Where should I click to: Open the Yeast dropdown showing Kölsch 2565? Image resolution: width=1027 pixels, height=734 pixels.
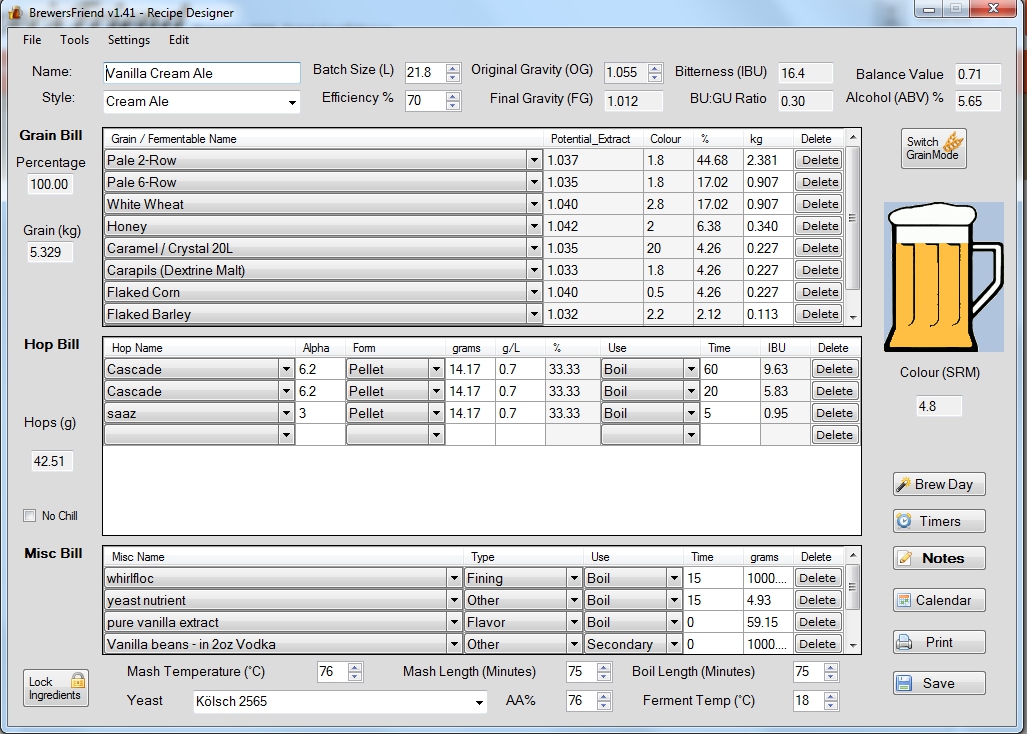point(478,702)
